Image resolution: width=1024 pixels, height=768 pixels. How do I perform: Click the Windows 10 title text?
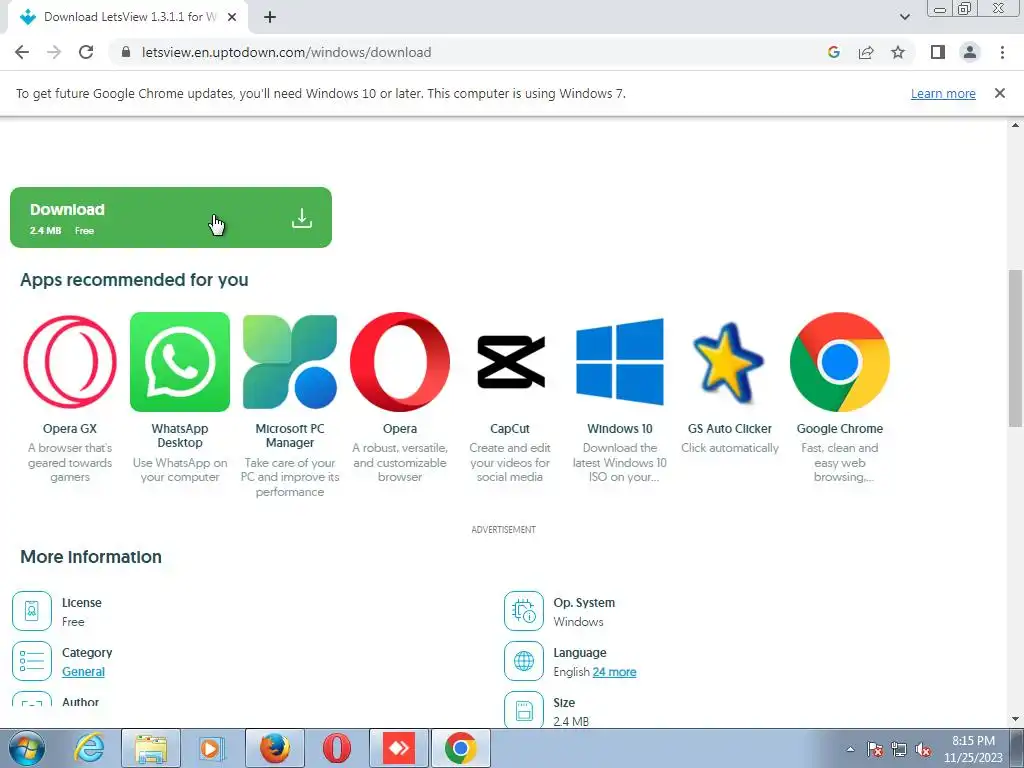tap(620, 428)
